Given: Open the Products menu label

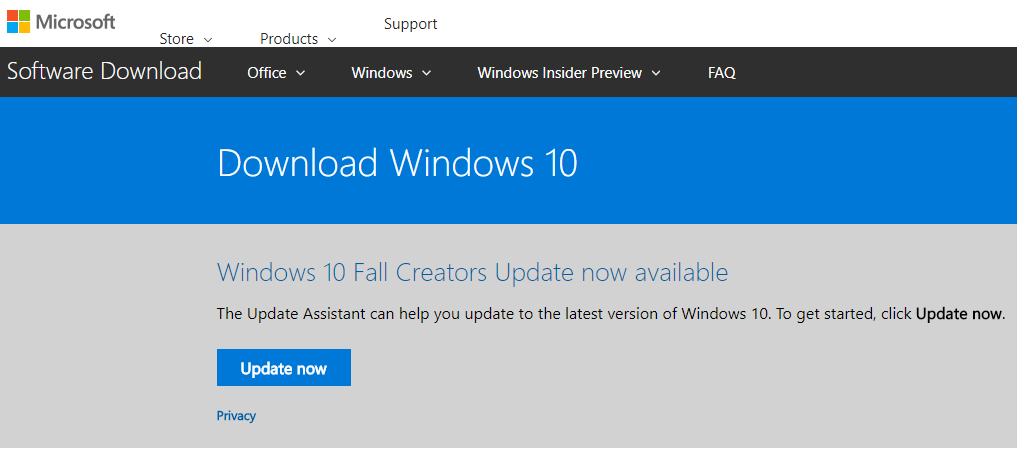Looking at the screenshot, I should point(288,39).
